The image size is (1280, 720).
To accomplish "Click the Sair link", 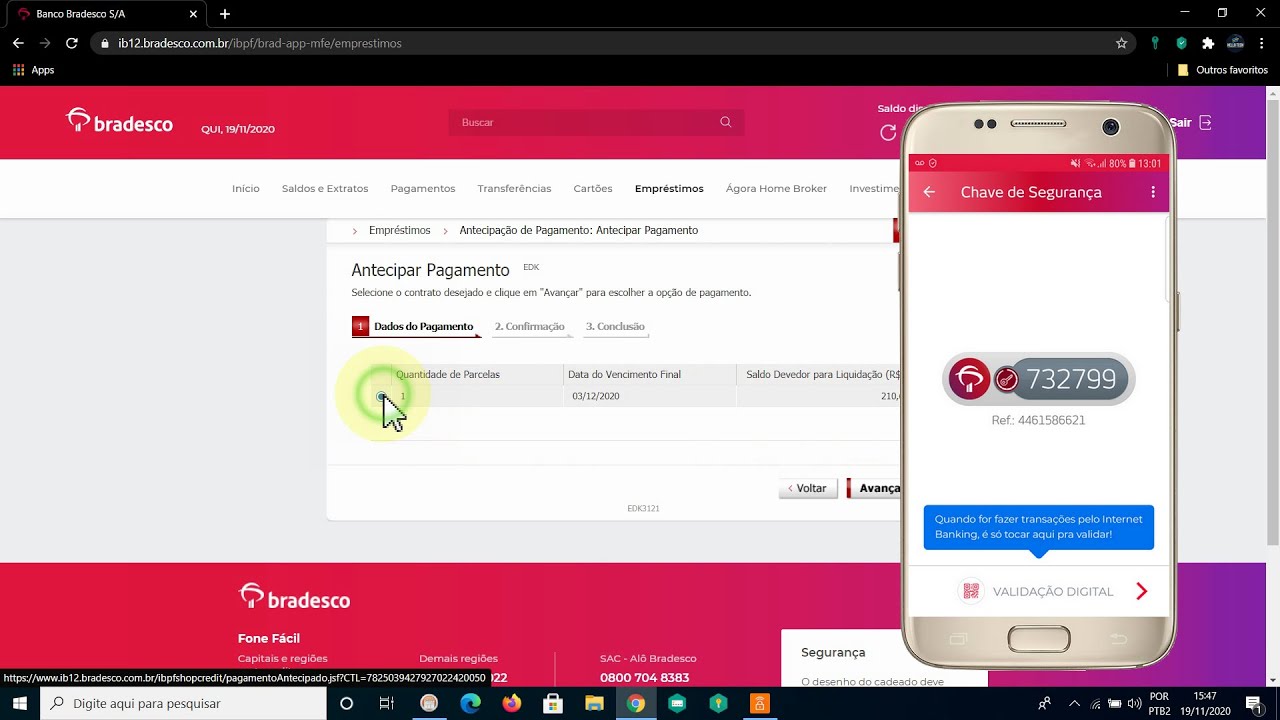I will pyautogui.click(x=1180, y=122).
